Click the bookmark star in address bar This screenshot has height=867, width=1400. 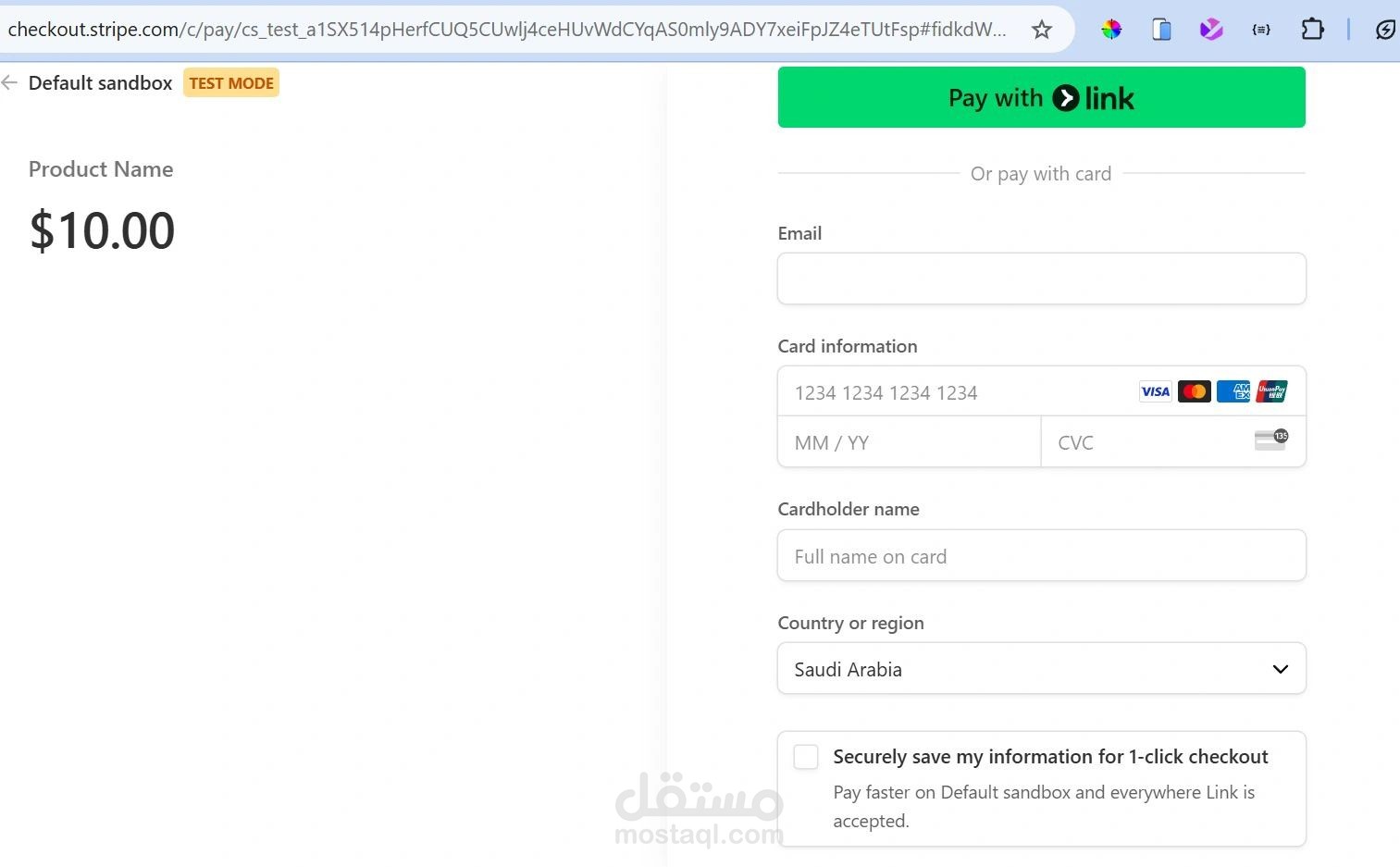(x=1041, y=29)
